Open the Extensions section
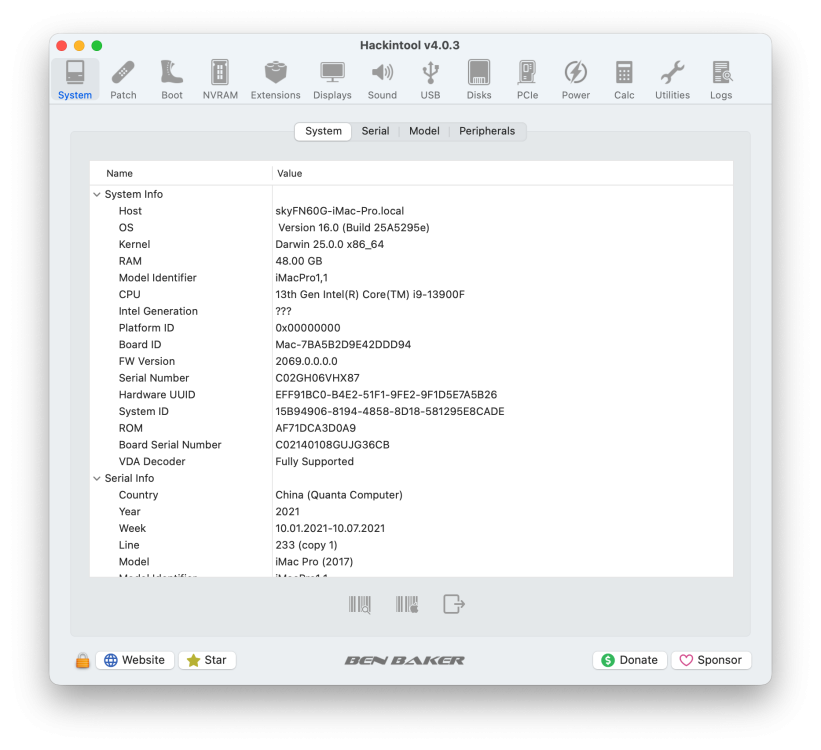 click(x=275, y=80)
